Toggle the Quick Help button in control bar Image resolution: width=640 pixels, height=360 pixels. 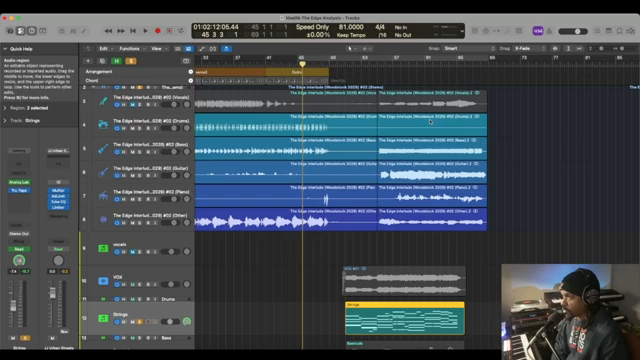(32, 31)
